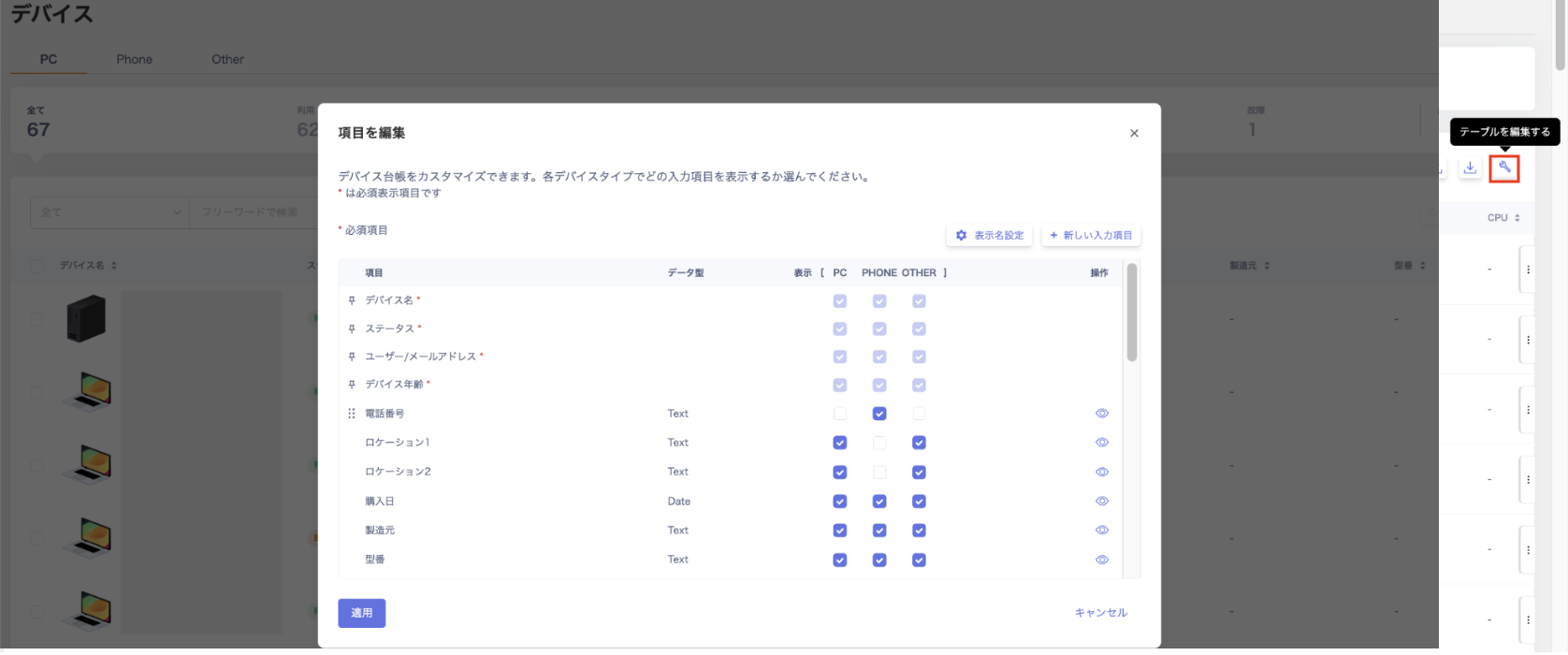Click drag handle icon for 電話番号 row

point(352,414)
